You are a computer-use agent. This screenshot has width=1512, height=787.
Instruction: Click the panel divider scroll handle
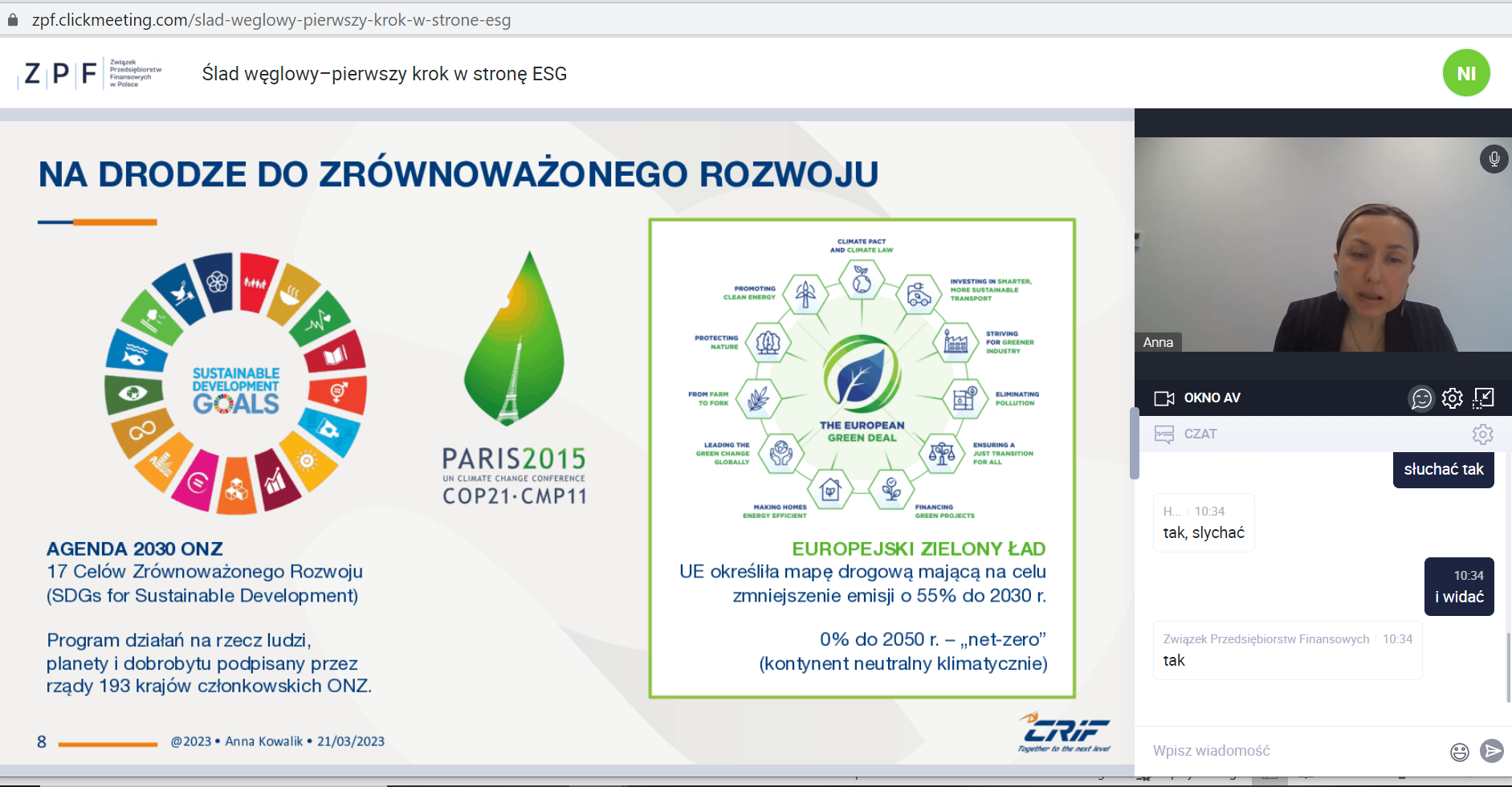pyautogui.click(x=1134, y=443)
